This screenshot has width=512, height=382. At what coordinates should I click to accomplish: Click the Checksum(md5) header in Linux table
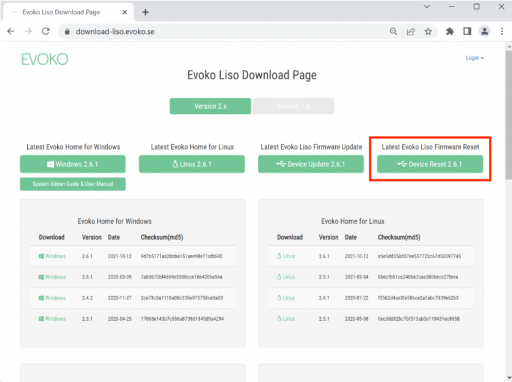(x=399, y=237)
